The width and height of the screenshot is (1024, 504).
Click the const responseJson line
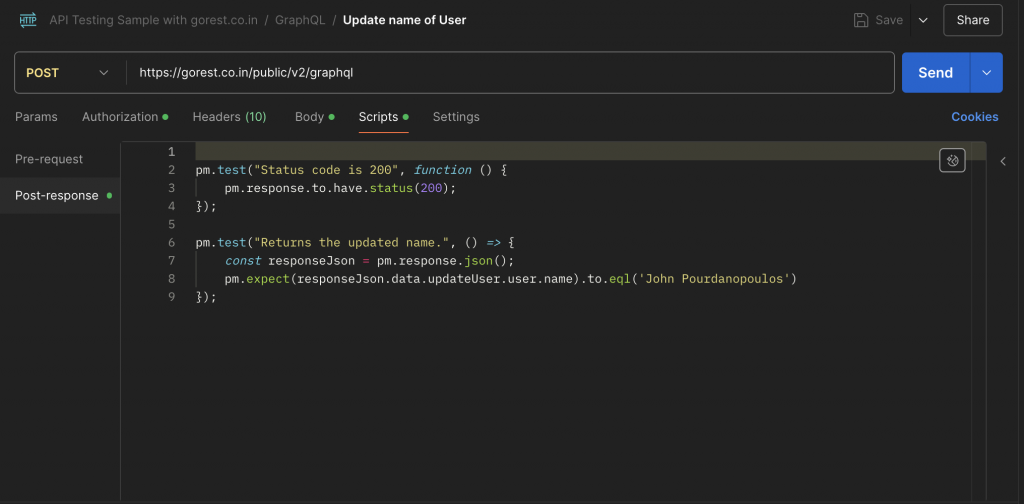tap(370, 260)
